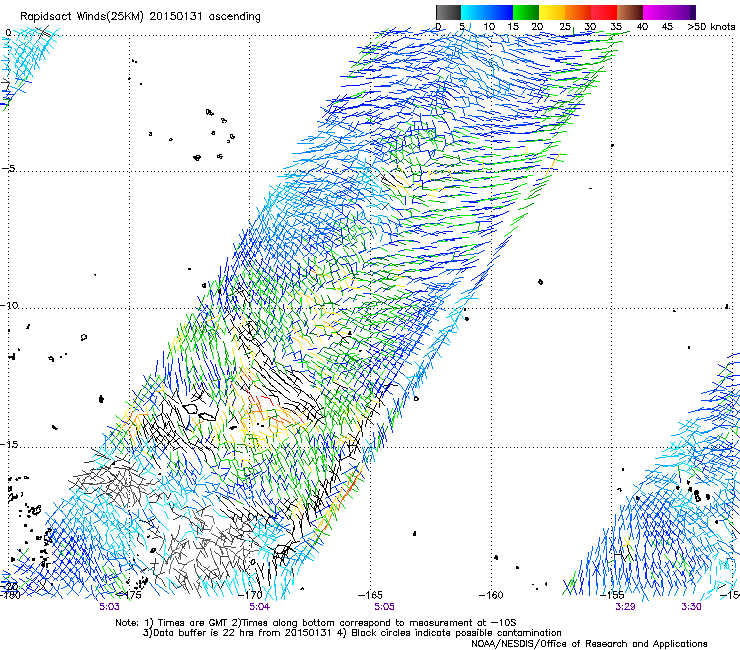This screenshot has width=740, height=650.
Task: Click the purple time label '3:29'
Action: (625, 607)
